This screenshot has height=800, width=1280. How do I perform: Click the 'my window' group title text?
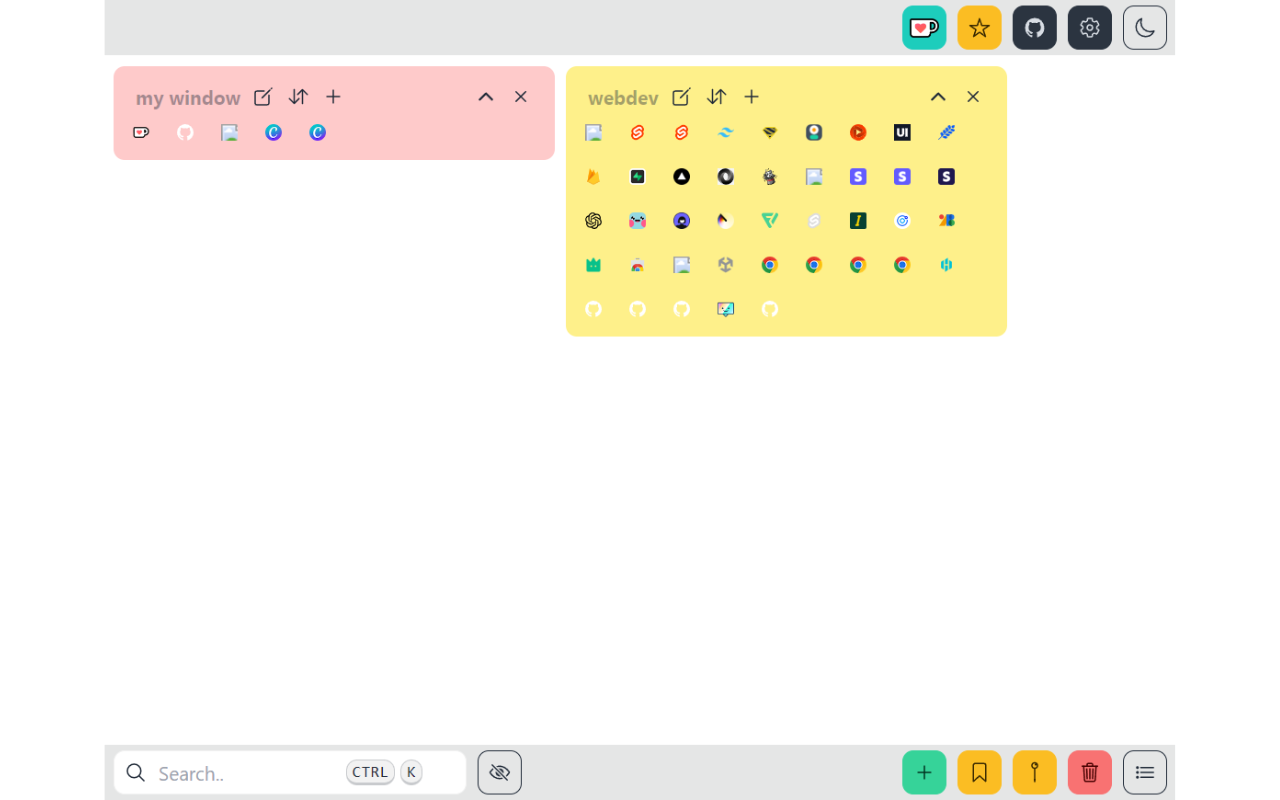tap(188, 98)
